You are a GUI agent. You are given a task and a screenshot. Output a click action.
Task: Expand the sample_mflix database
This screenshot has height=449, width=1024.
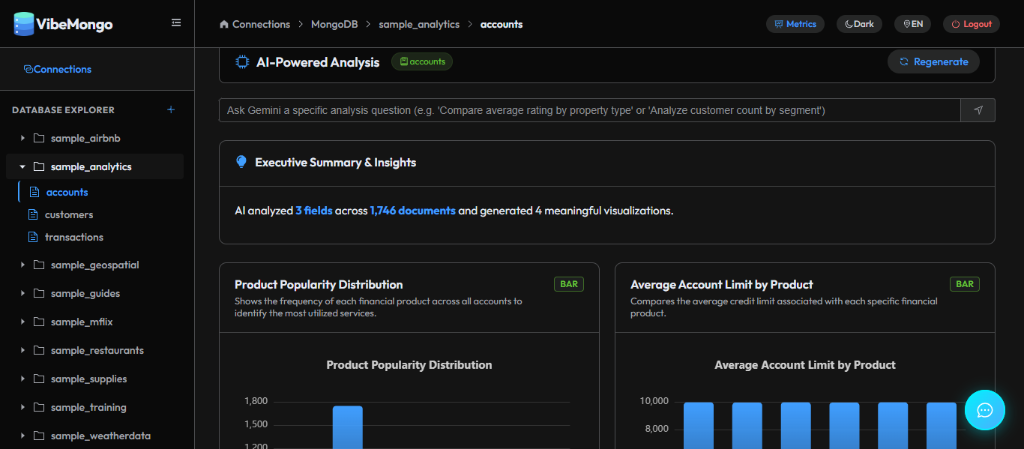pyautogui.click(x=23, y=322)
